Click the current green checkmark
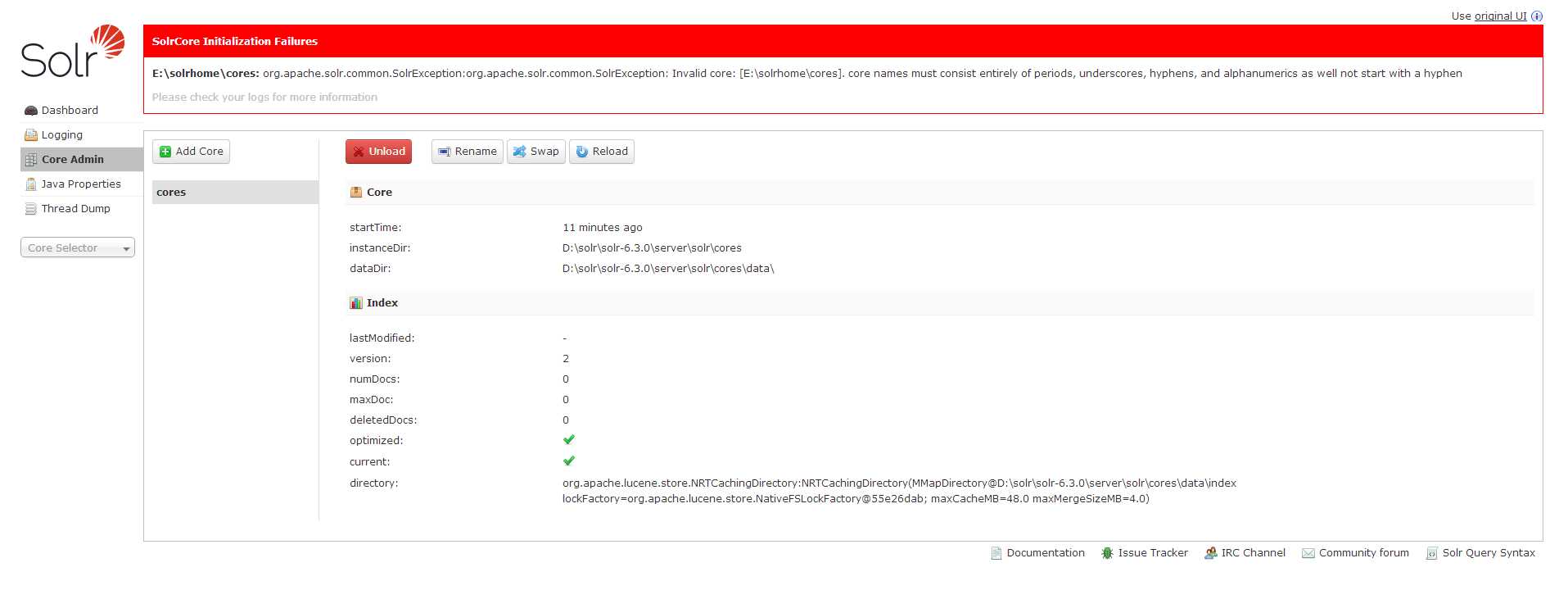Screen dimensions: 1568x599 click(569, 461)
